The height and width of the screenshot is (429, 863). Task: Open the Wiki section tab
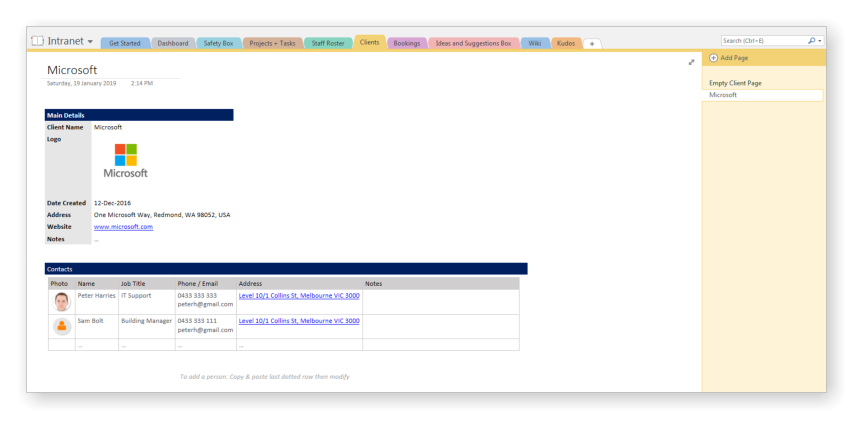[x=535, y=43]
